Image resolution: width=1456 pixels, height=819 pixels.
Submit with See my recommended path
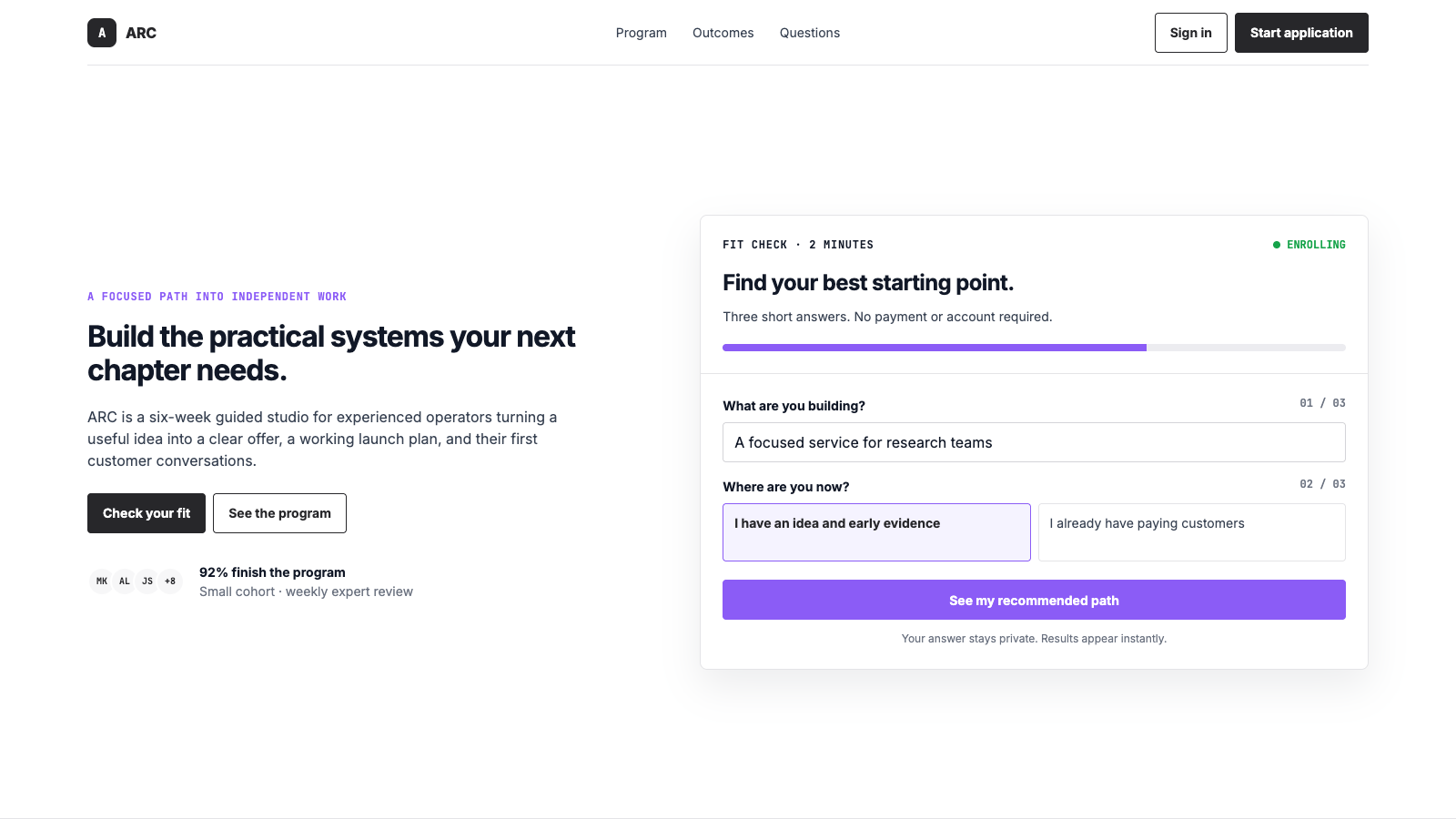(x=1034, y=600)
